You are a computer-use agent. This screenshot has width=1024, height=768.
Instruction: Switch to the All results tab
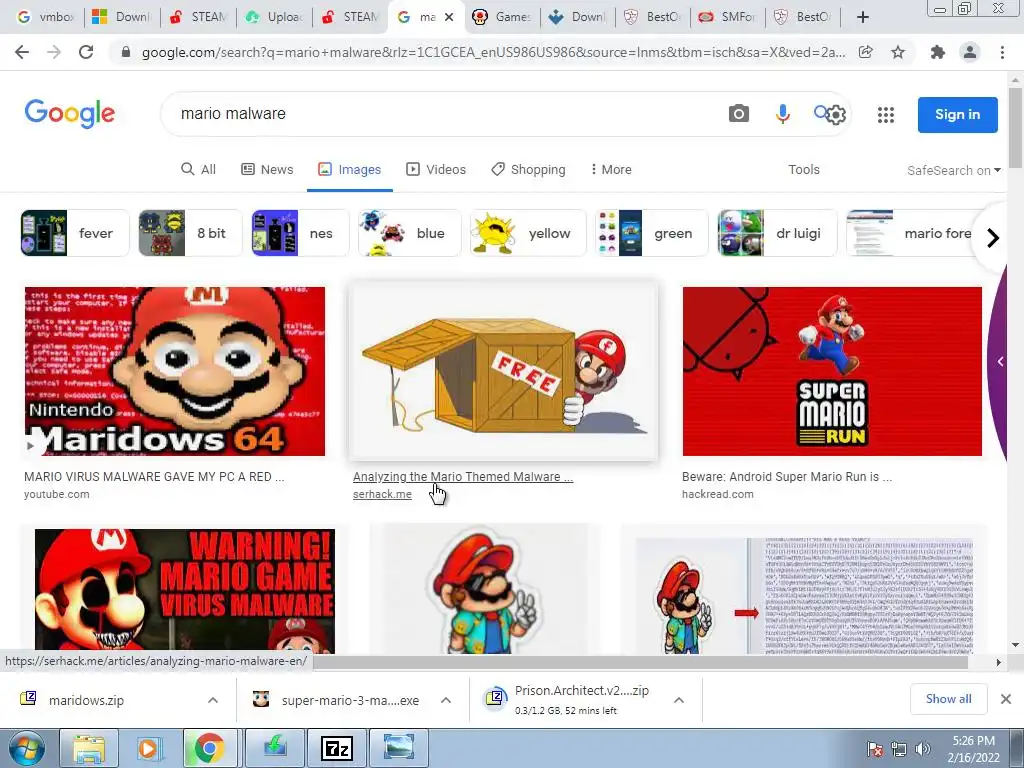[199, 169]
